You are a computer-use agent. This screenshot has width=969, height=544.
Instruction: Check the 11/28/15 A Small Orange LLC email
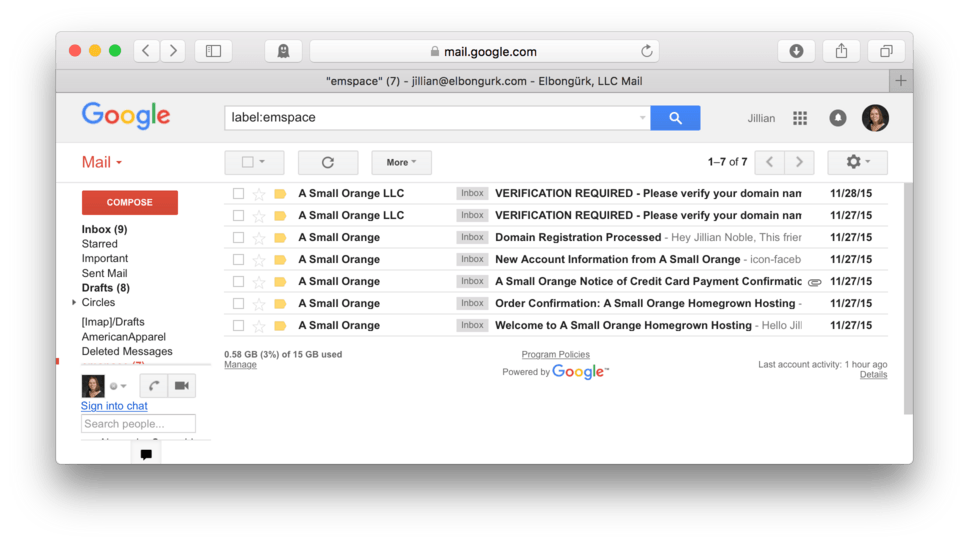coord(238,193)
